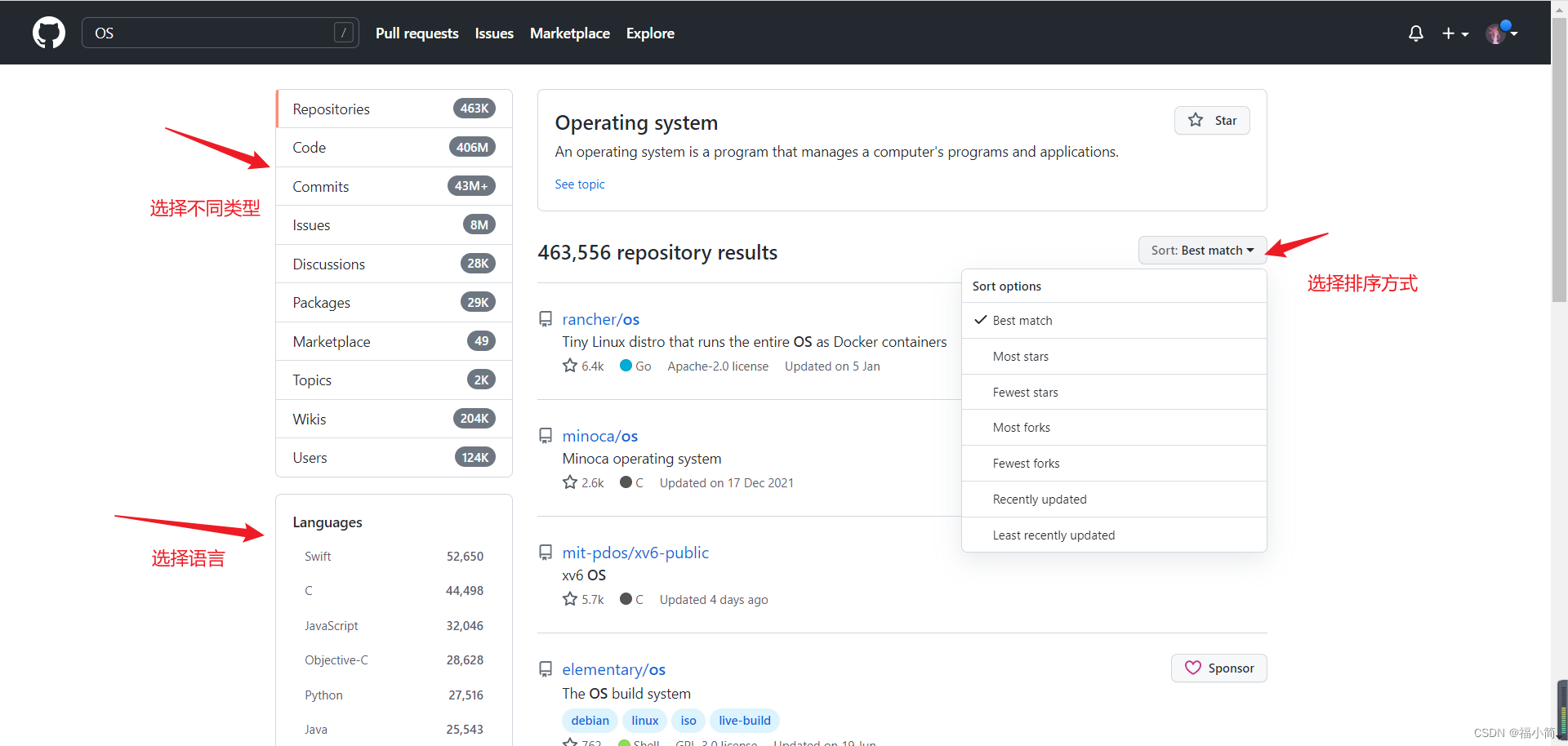Open the mit-pdos/xv6-public repository

pyautogui.click(x=635, y=553)
